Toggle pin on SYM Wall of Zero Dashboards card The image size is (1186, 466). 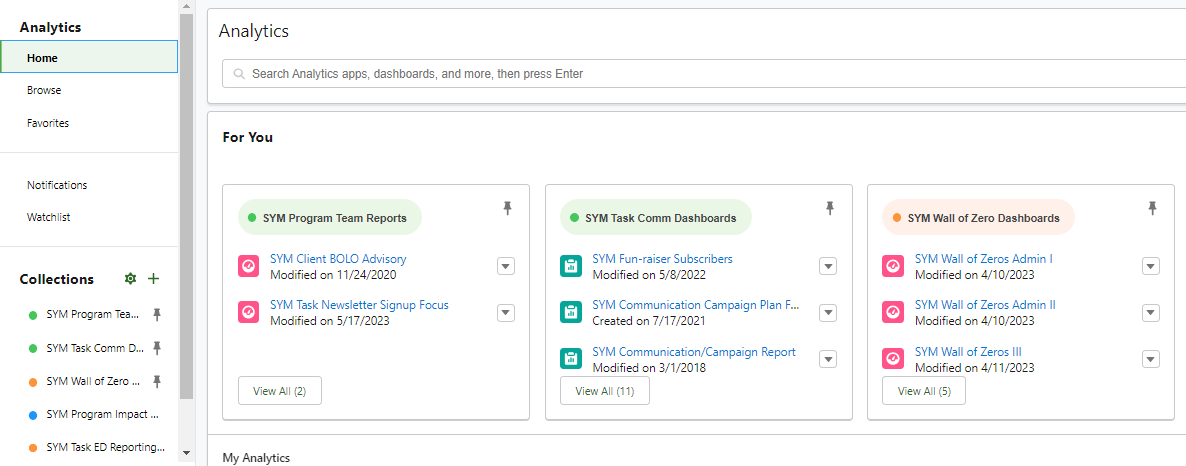(1152, 208)
